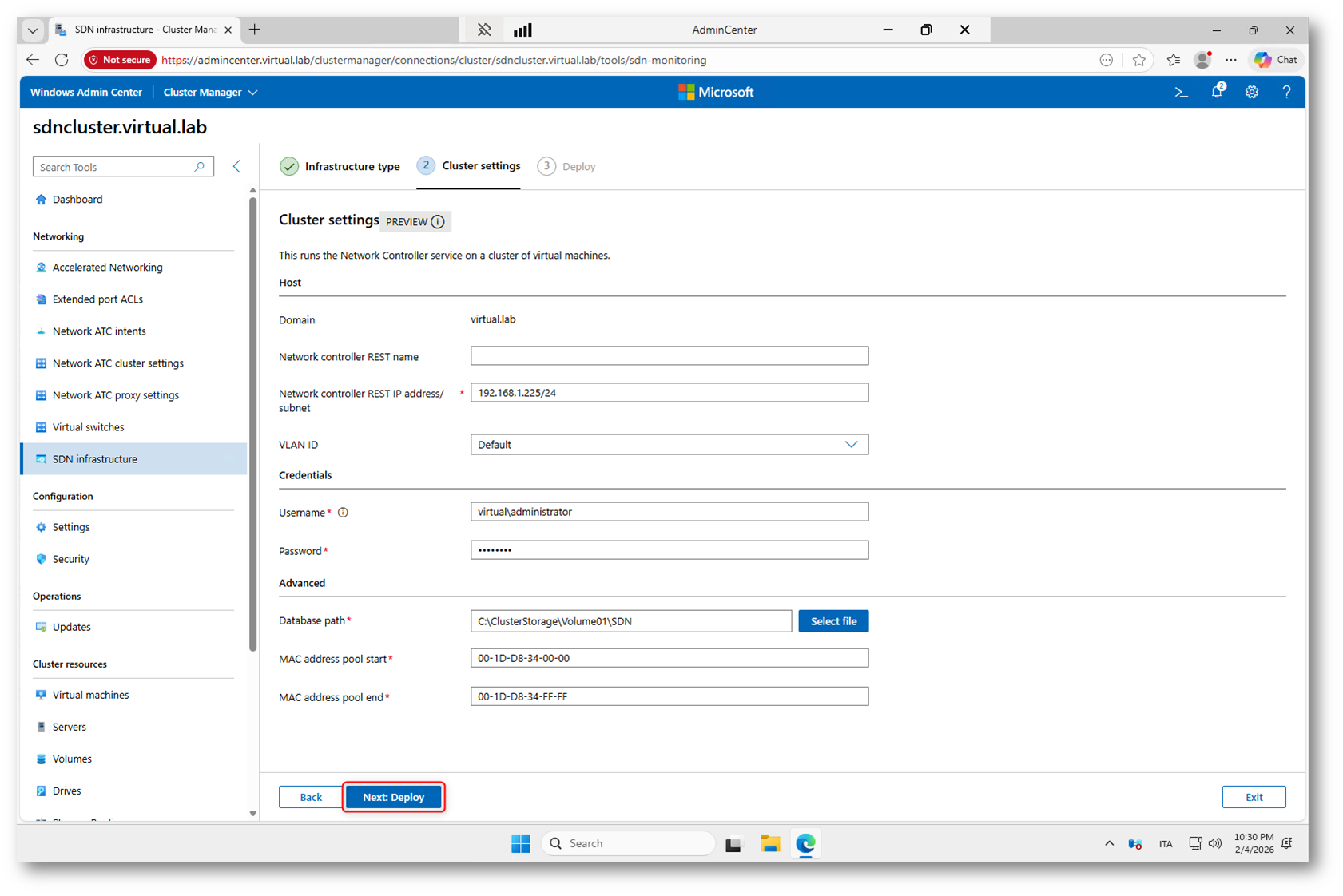Click the browser refresh icon
This screenshot has height=896, width=1343.
tap(62, 60)
